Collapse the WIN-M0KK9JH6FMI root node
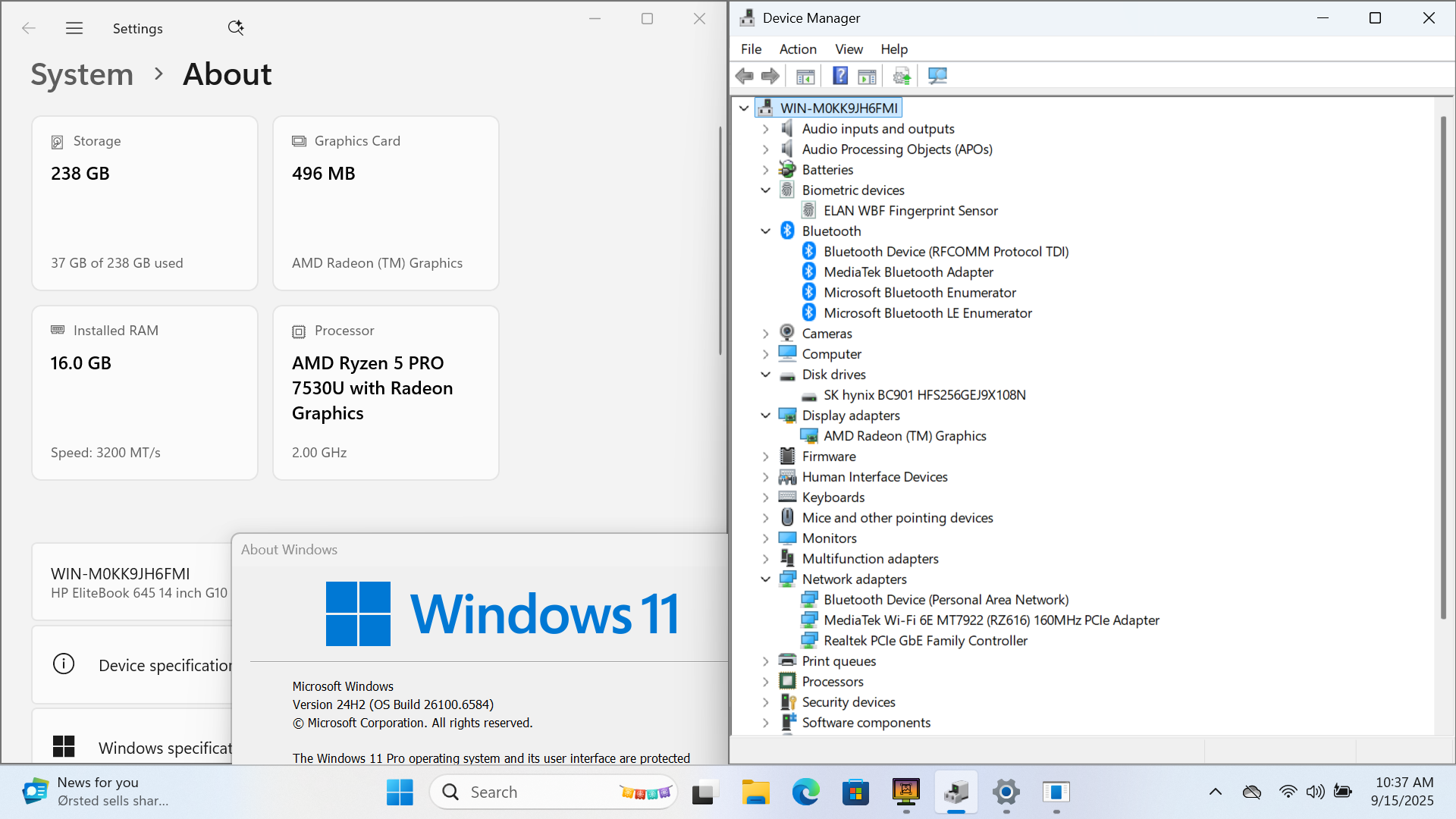 point(744,108)
